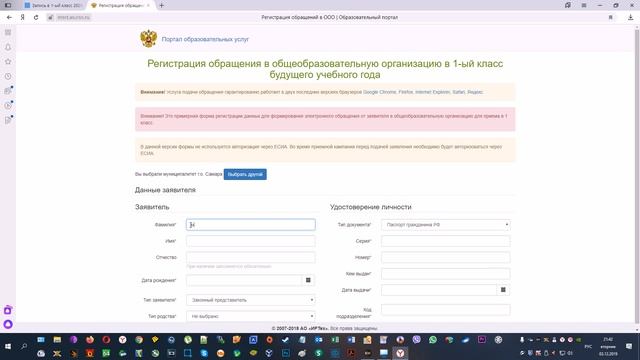This screenshot has width=640, height=360.
Task: Click the active Yandex Browser taskbar icon
Action: [400, 353]
